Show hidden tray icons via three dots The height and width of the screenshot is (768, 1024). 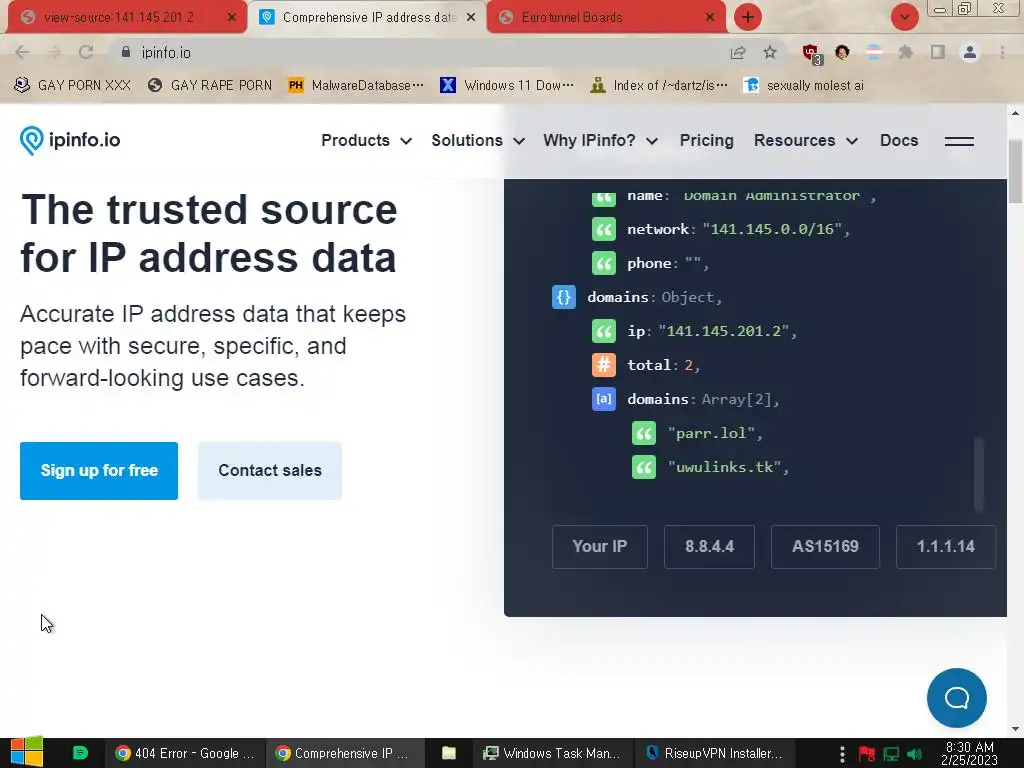pos(842,754)
